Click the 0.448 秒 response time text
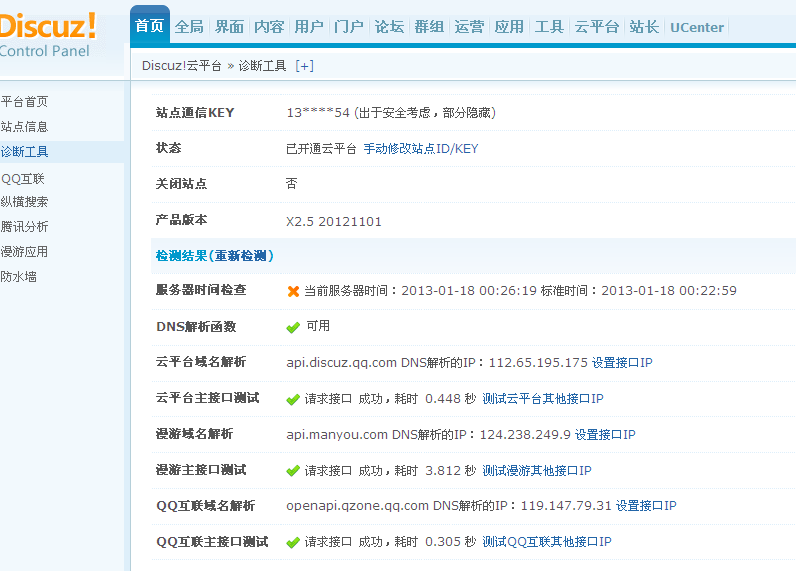This screenshot has width=796, height=571. tap(450, 399)
